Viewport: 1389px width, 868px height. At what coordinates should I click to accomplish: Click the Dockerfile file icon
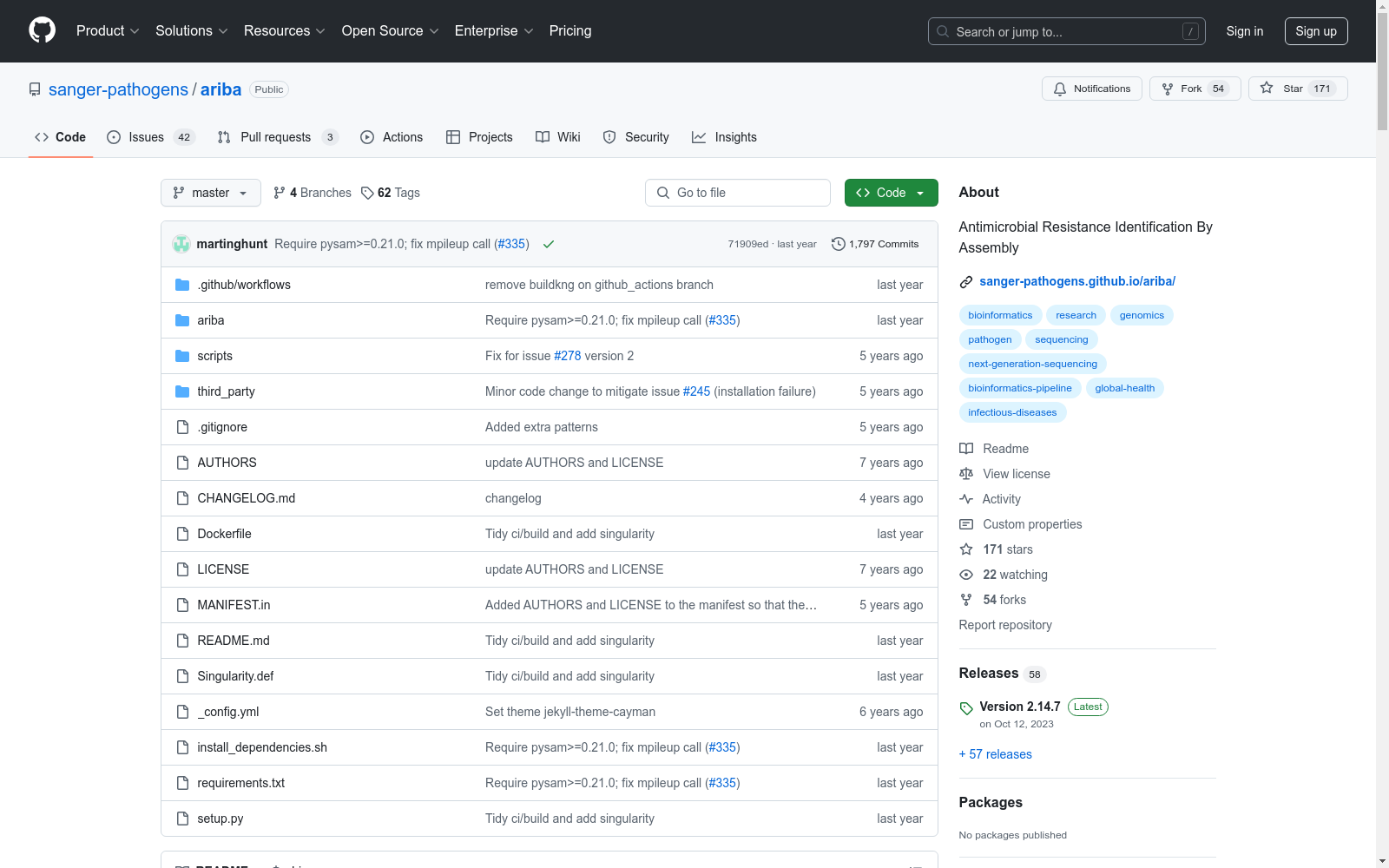[182, 534]
